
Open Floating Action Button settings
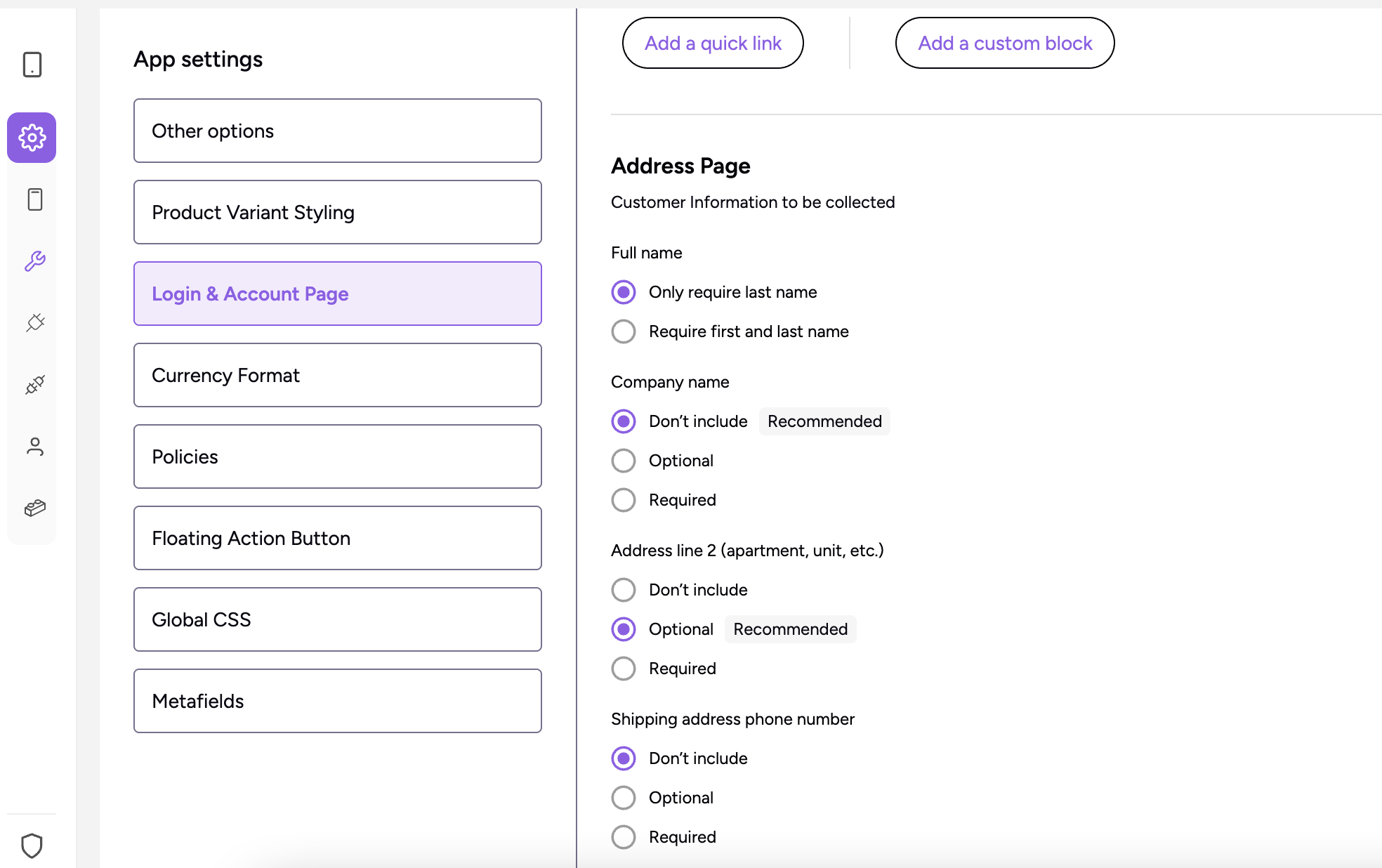click(337, 538)
